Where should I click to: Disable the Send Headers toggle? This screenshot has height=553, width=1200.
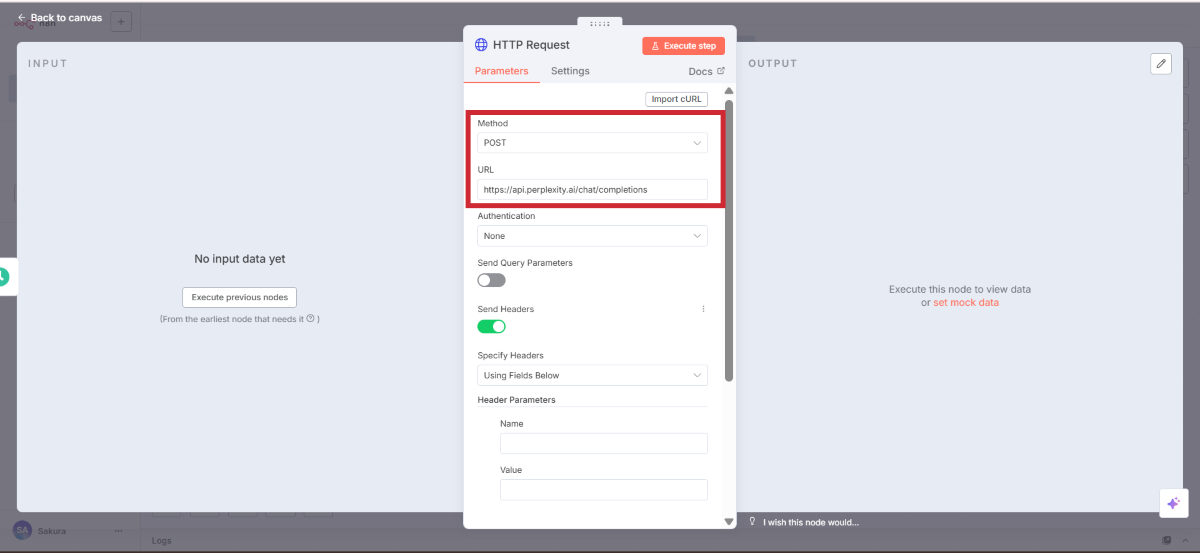(491, 326)
